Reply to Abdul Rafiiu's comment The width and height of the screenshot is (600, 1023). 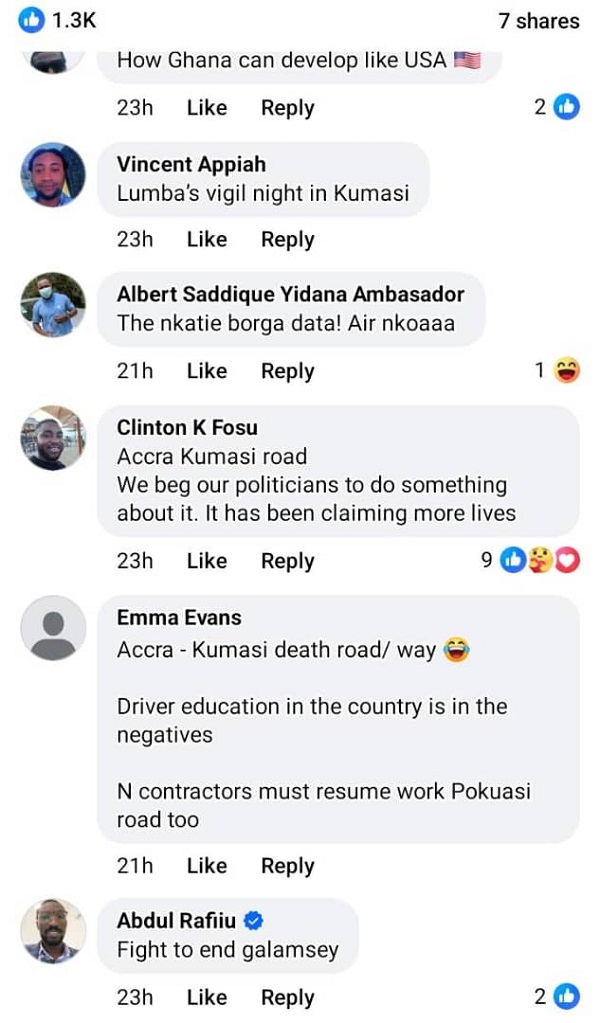click(x=287, y=997)
